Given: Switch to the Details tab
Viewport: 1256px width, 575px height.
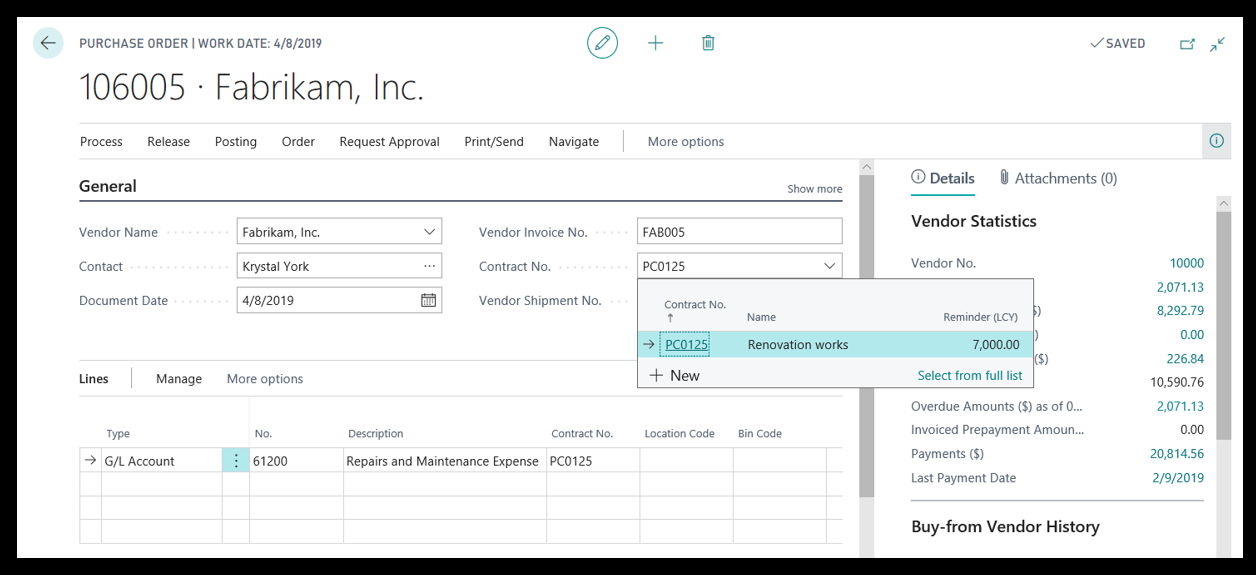Looking at the screenshot, I should (x=942, y=178).
